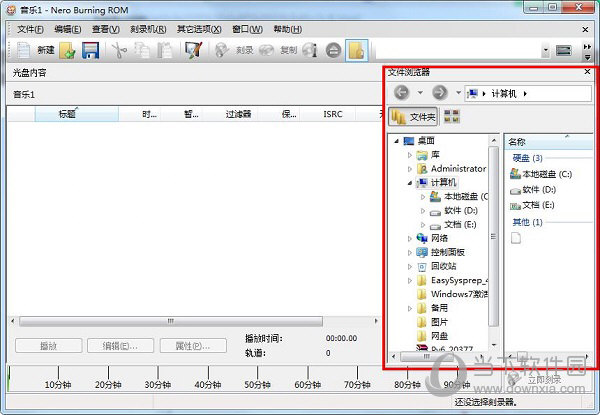Open the cover designer icon with the brush
The image size is (600, 415).
(193, 50)
